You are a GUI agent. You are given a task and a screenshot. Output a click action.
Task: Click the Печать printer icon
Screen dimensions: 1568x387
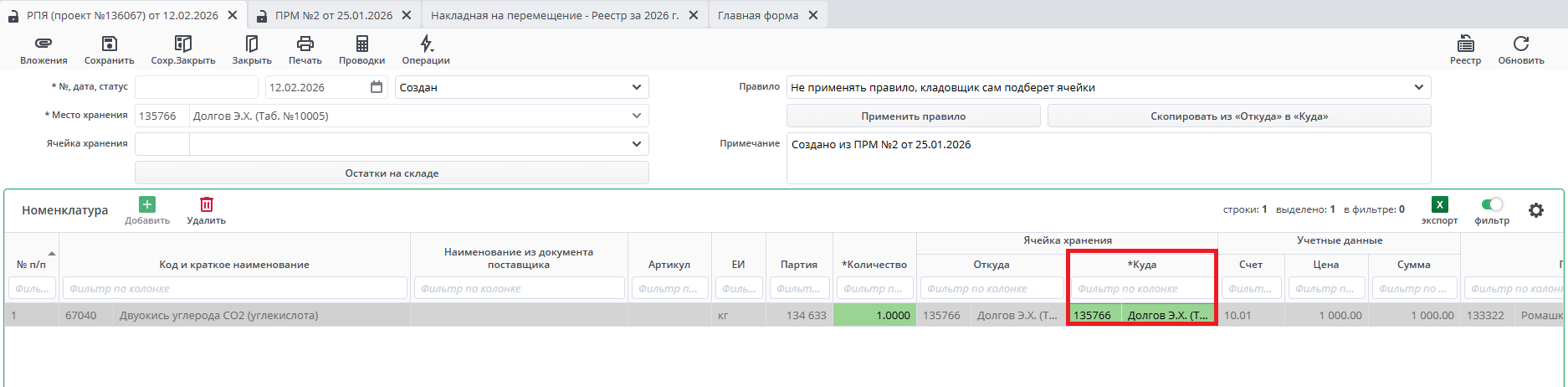tap(305, 44)
